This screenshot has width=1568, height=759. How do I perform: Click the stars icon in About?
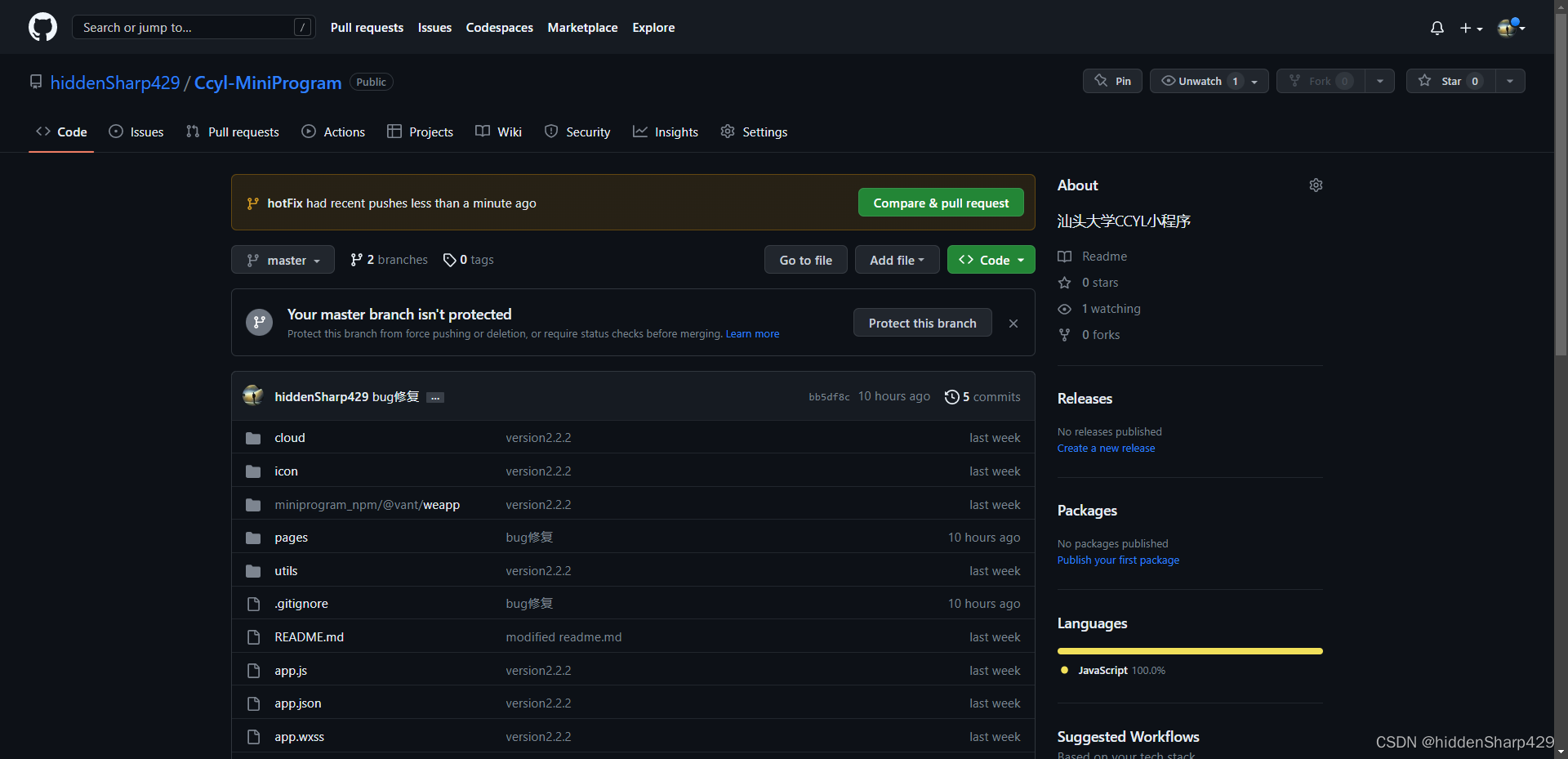click(1064, 283)
